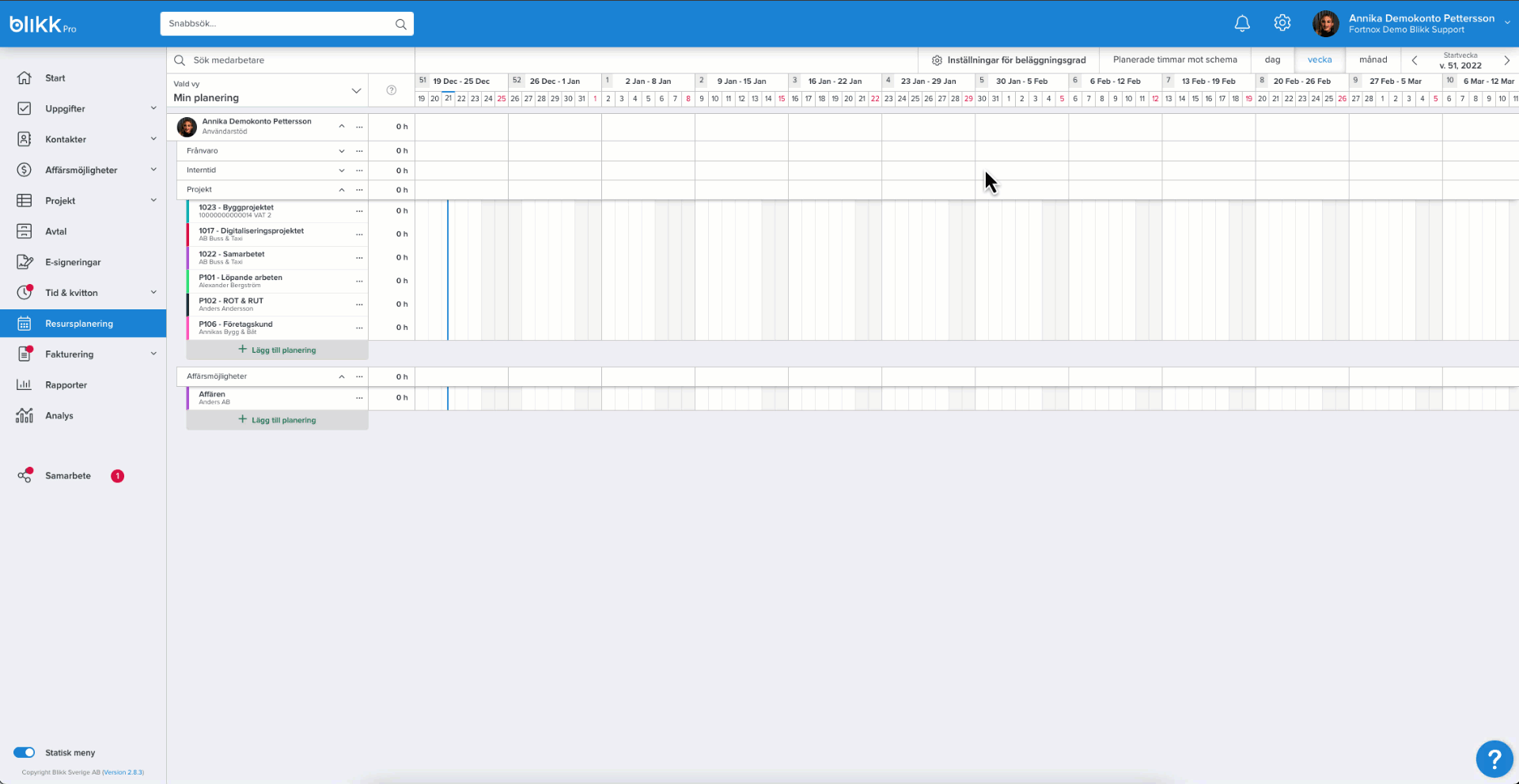Viewport: 1519px width, 784px height.
Task: Toggle the Statisk meny switch
Action: (x=25, y=752)
